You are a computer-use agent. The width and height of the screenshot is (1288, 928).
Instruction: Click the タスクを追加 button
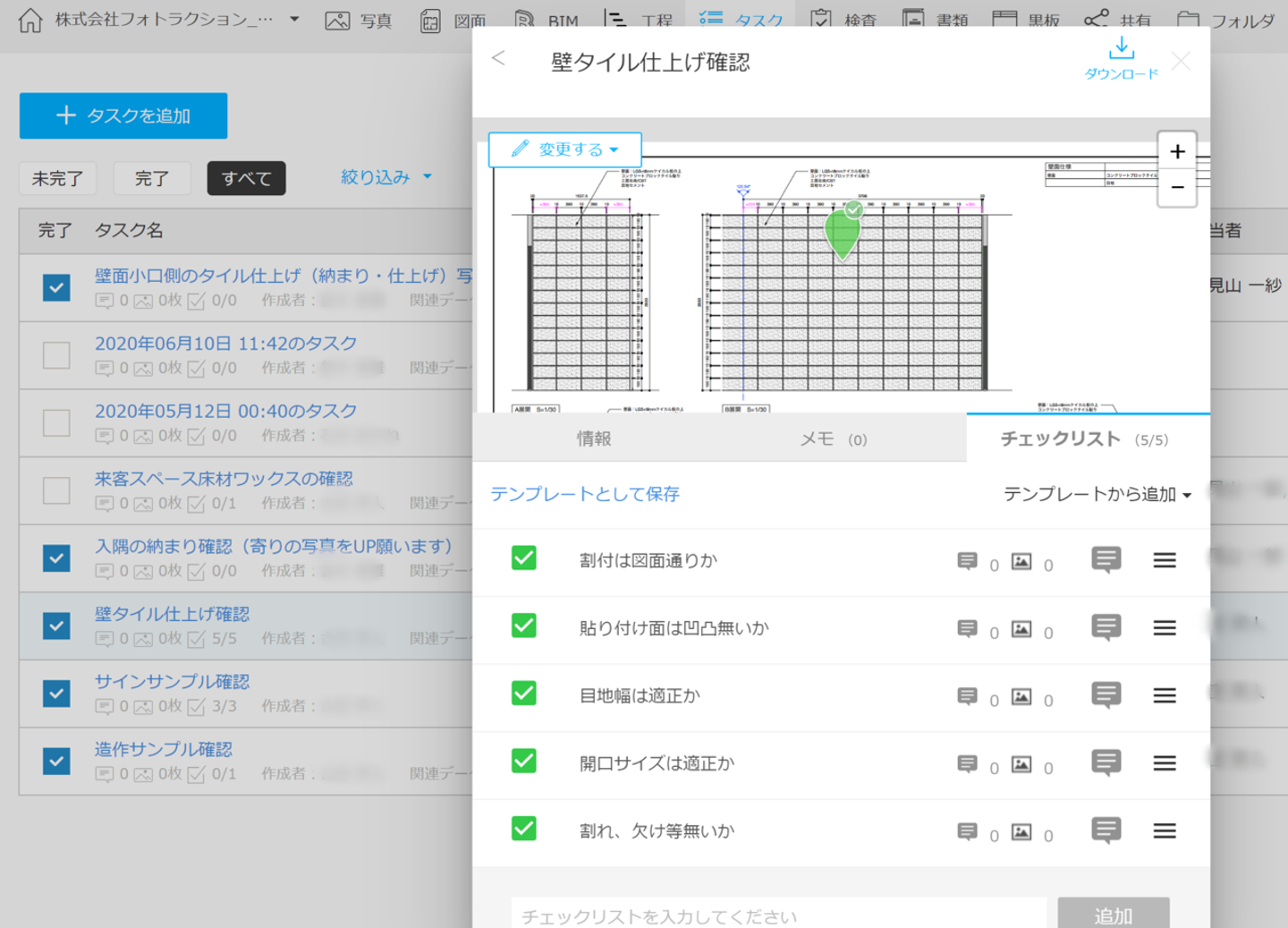(x=123, y=115)
